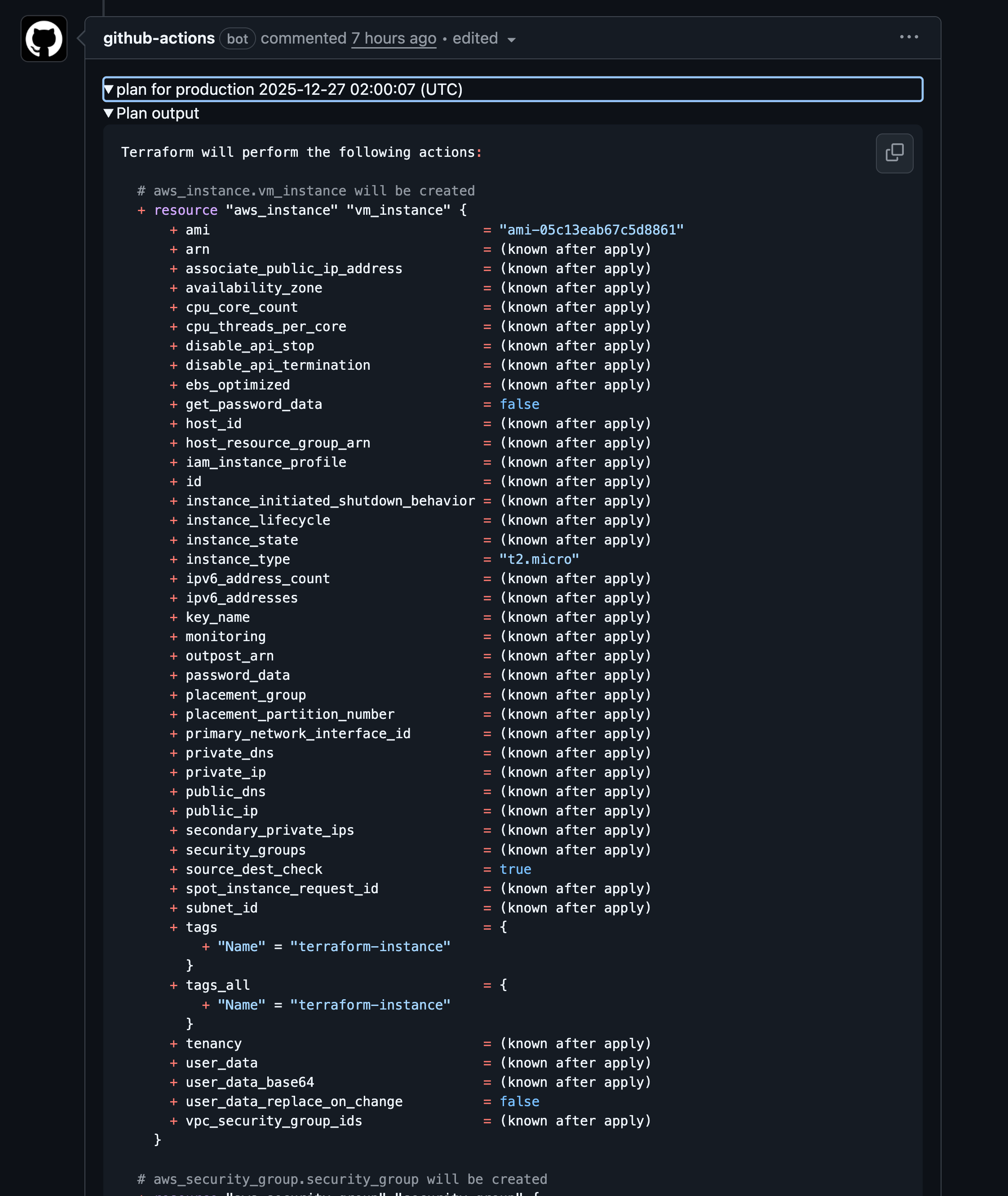Click the github-actions bot avatar
This screenshot has width=1008, height=1196.
point(44,39)
